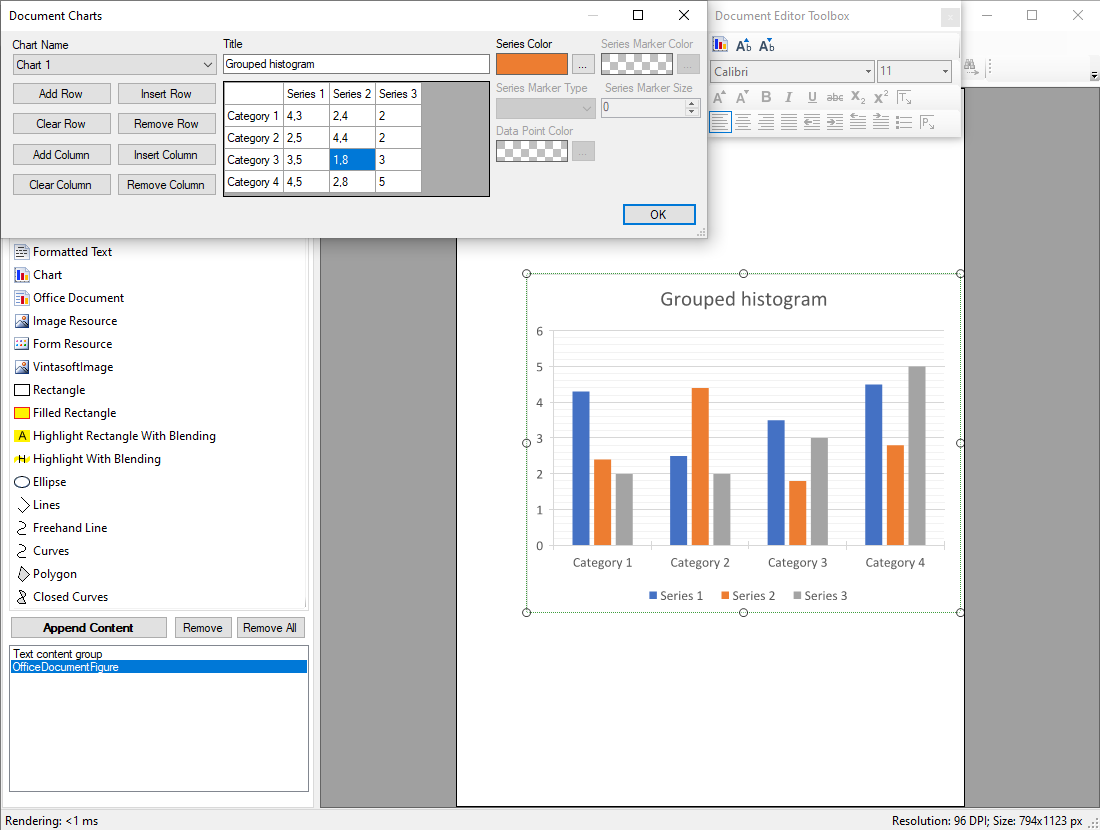Select the Formatted Text item
Image resolution: width=1100 pixels, height=830 pixels.
[x=72, y=252]
